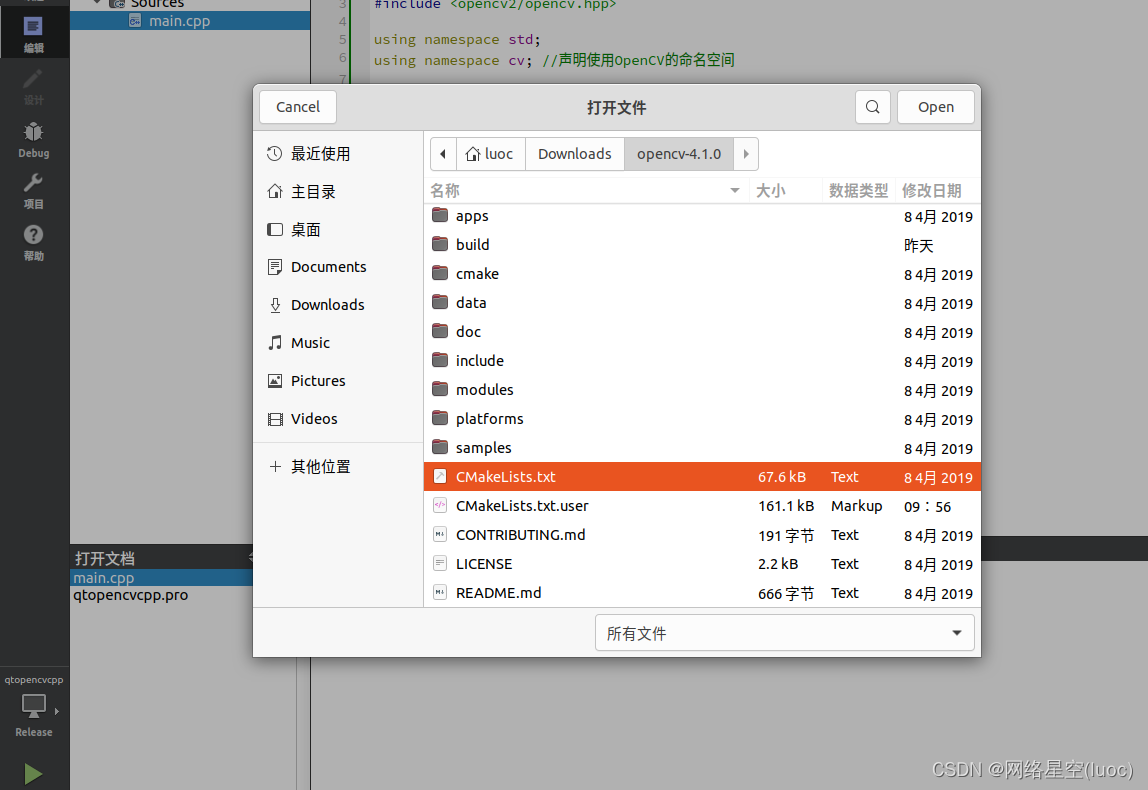Click the back arrow in path bar
The height and width of the screenshot is (790, 1148).
[x=443, y=154]
